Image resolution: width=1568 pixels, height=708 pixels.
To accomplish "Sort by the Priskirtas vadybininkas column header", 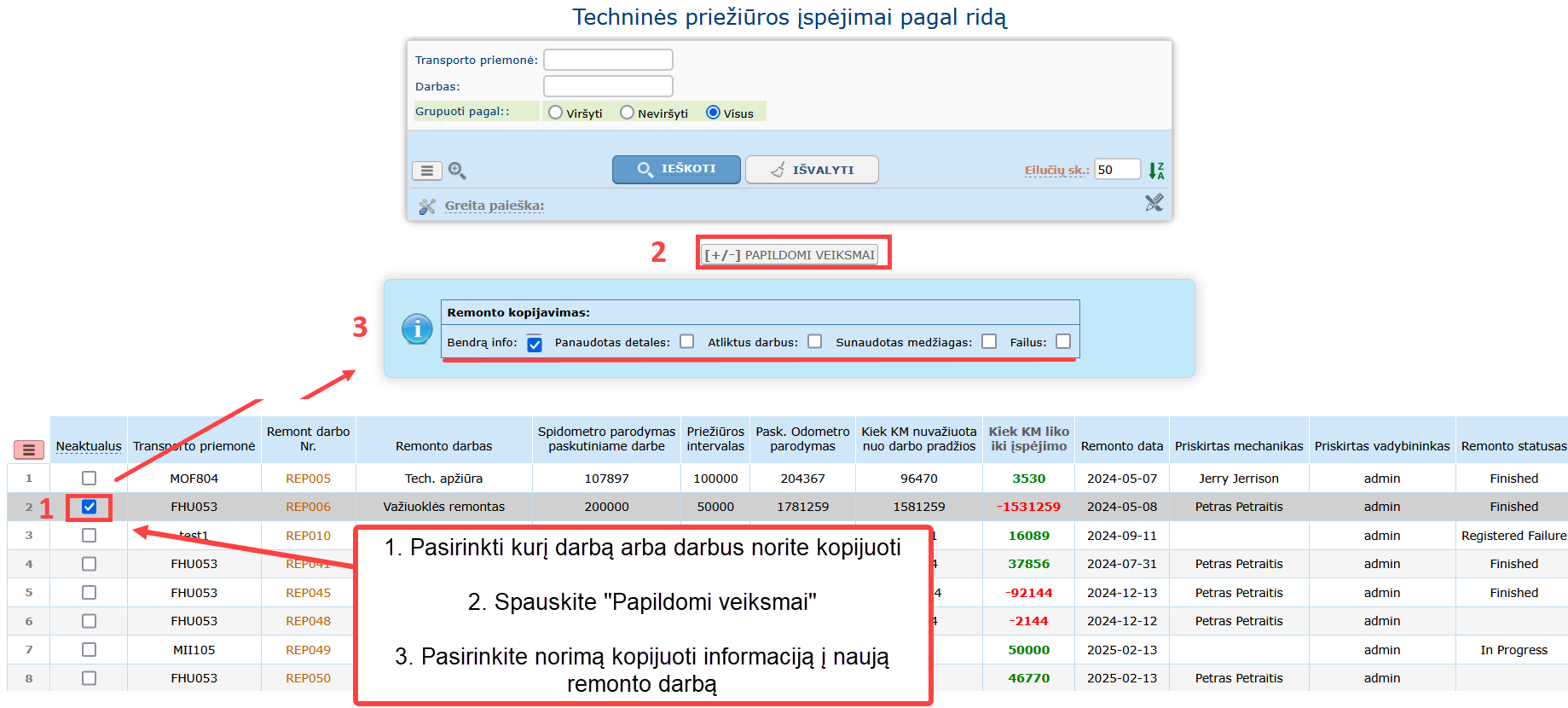I will point(1382,446).
